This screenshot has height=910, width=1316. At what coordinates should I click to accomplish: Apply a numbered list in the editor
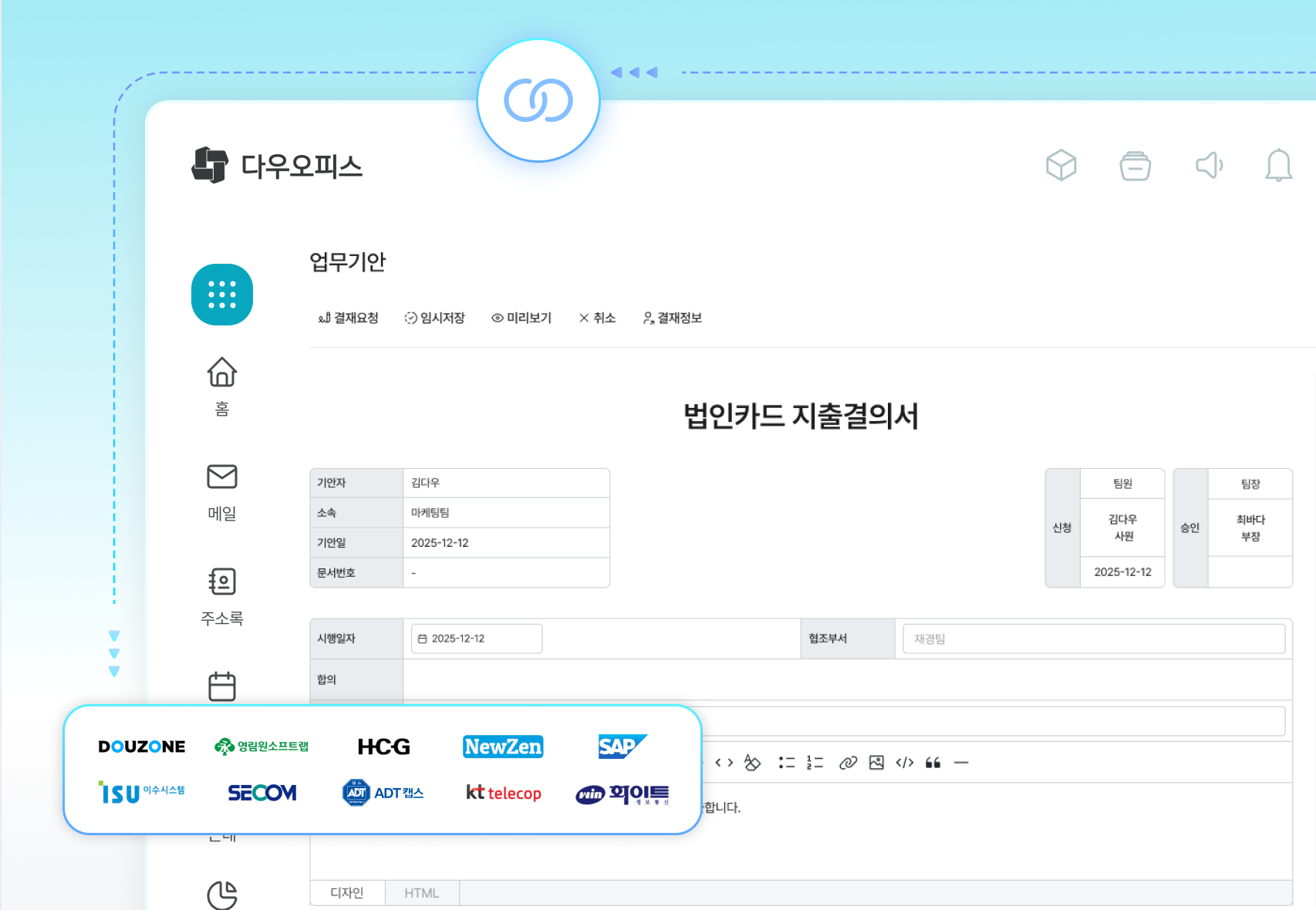click(813, 763)
